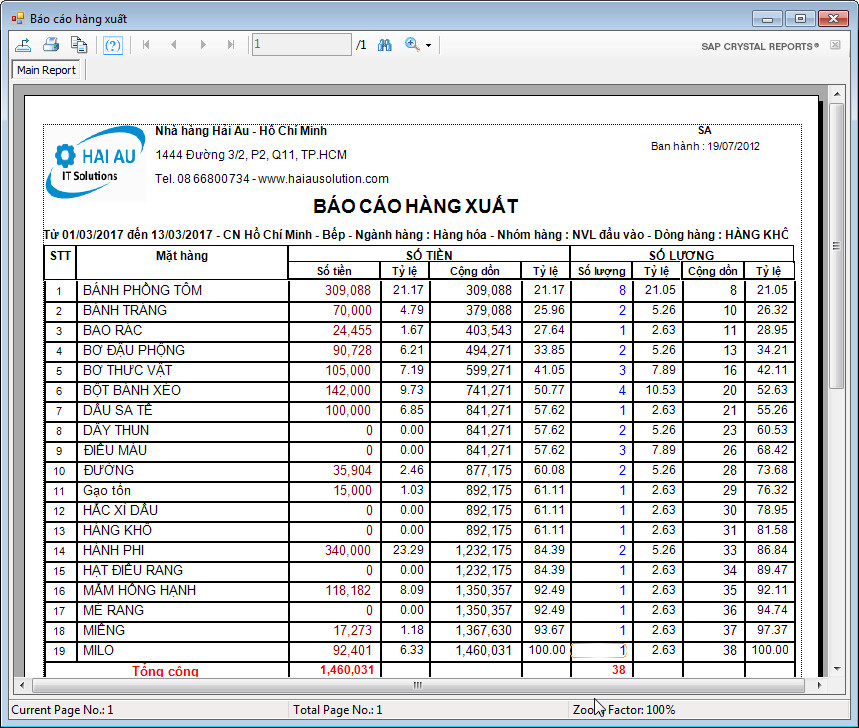Click the horizontal scrollbar thumb

pos(418,685)
